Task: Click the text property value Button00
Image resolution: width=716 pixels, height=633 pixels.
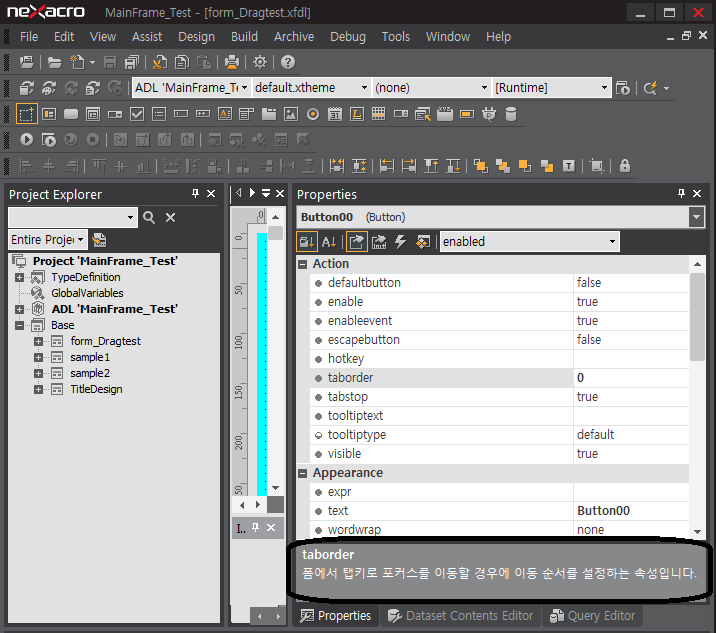Action: [631, 511]
